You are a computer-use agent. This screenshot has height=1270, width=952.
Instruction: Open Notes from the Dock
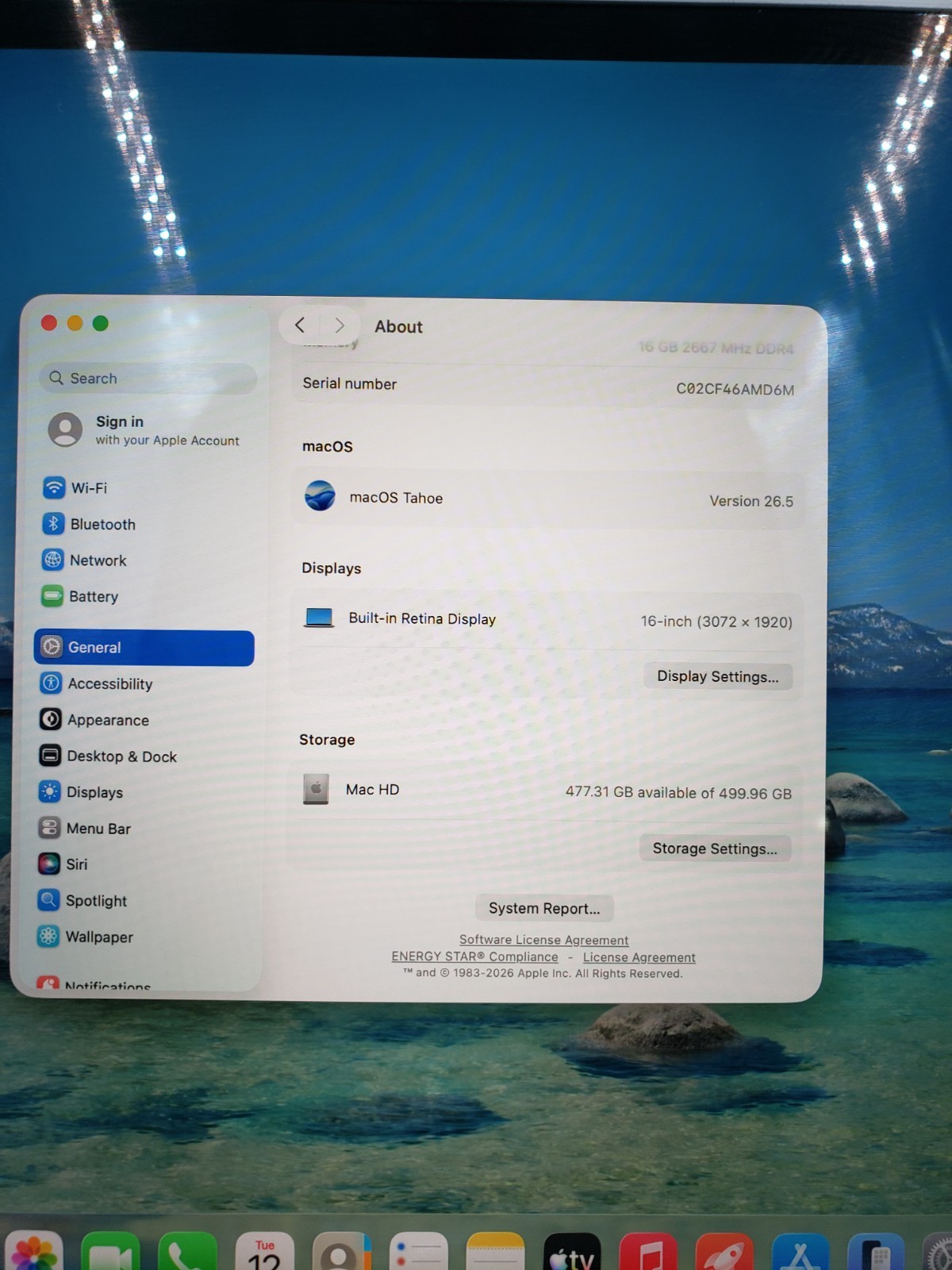[495, 1253]
